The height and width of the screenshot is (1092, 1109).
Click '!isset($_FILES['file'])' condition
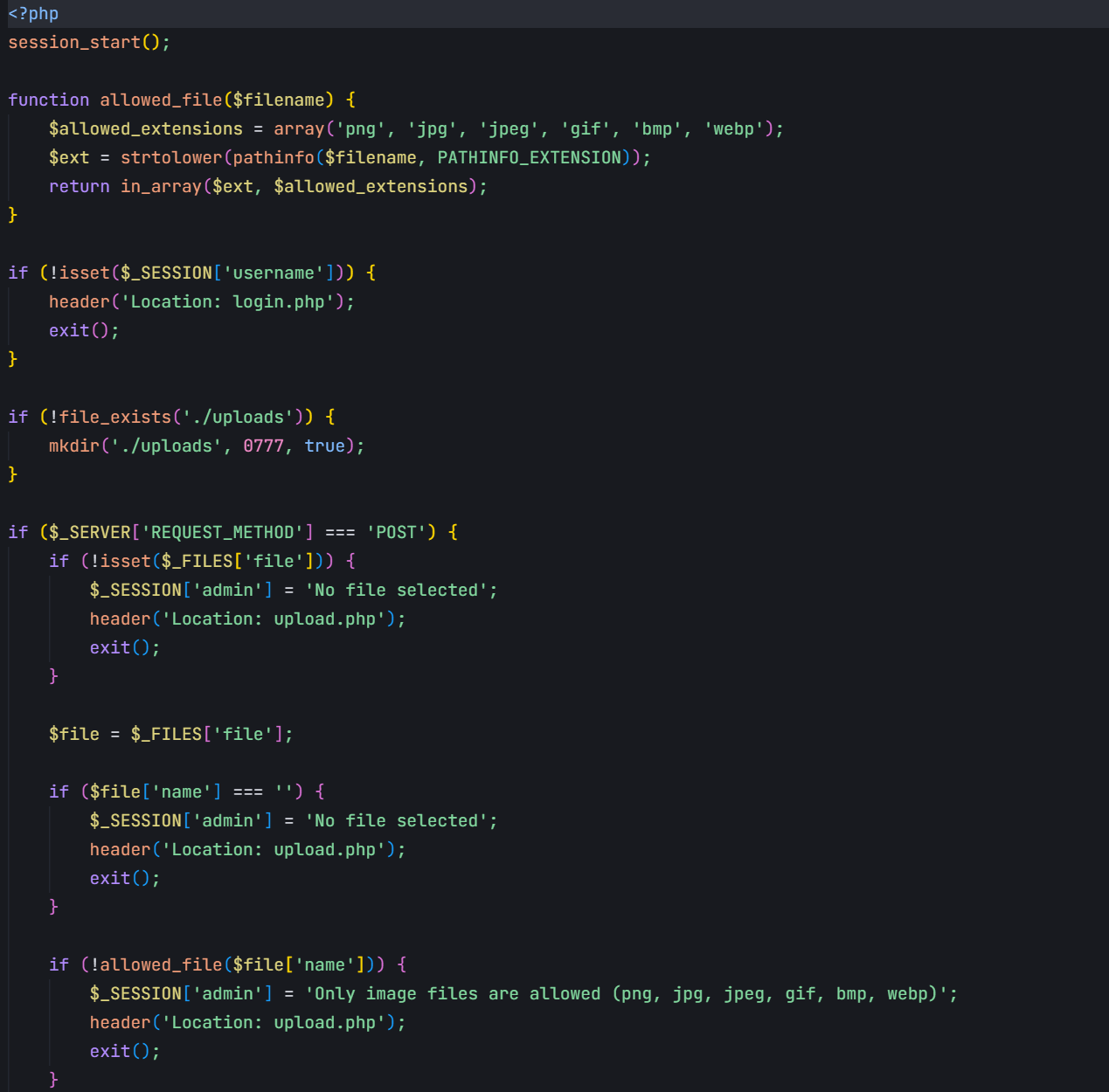pos(206,561)
